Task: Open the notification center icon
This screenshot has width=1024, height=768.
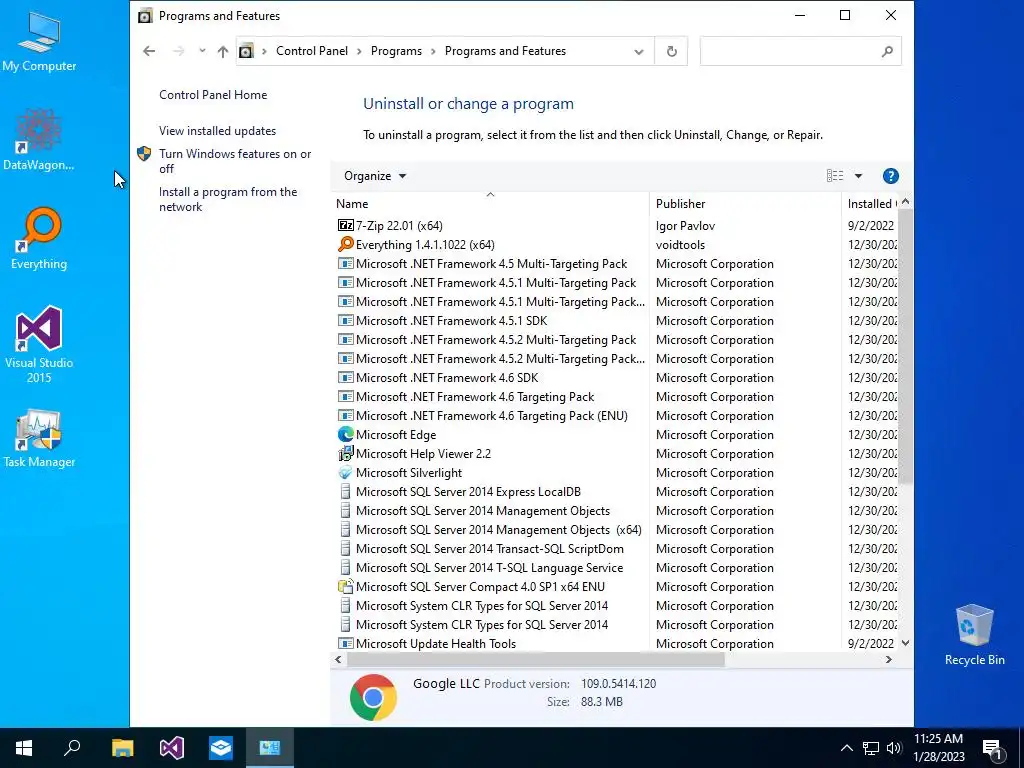Action: [992, 748]
